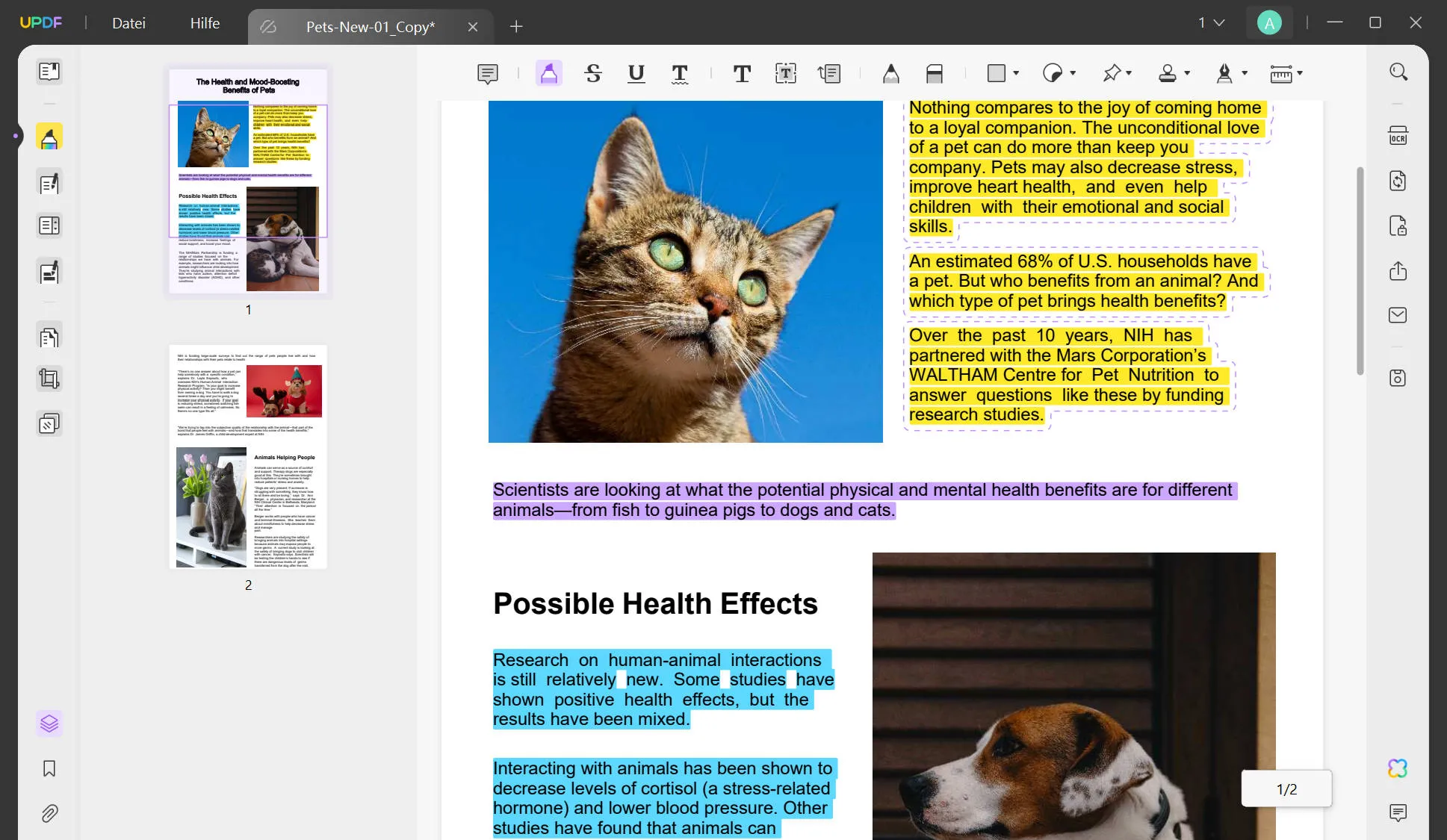Open the Reader mode icon in left sidebar
The image size is (1447, 840).
pos(49,72)
